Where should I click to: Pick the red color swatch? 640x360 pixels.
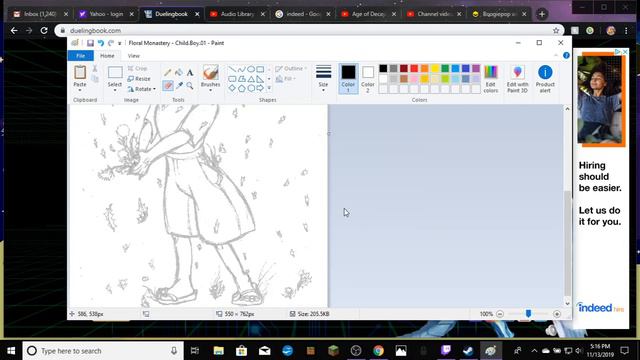(414, 68)
